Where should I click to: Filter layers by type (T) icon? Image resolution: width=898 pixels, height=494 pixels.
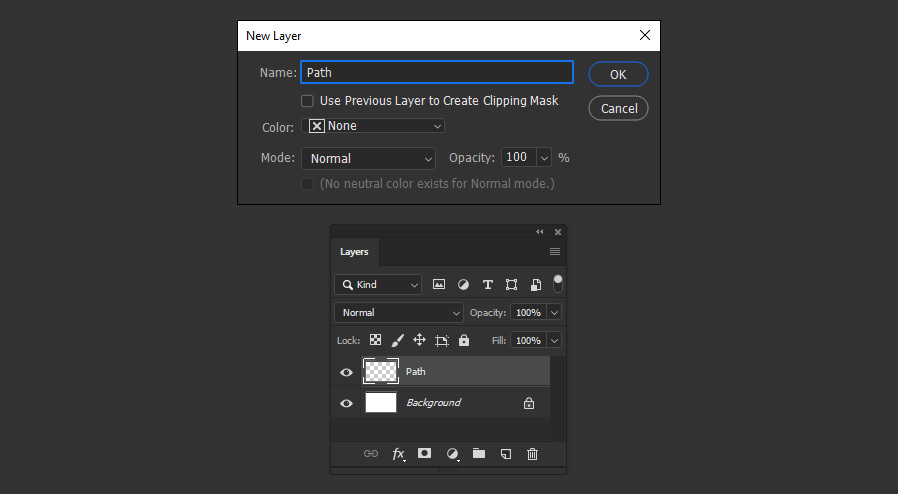point(488,285)
